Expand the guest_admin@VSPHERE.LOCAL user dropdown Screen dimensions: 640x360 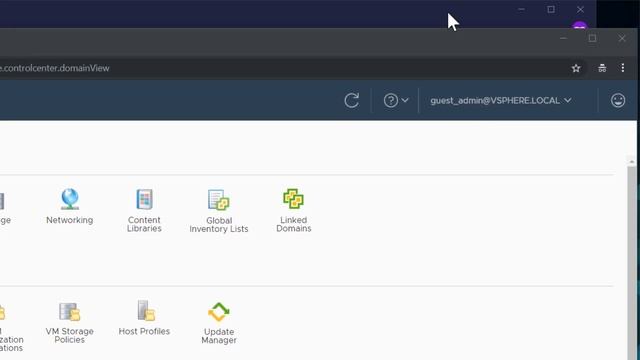[x=501, y=100]
